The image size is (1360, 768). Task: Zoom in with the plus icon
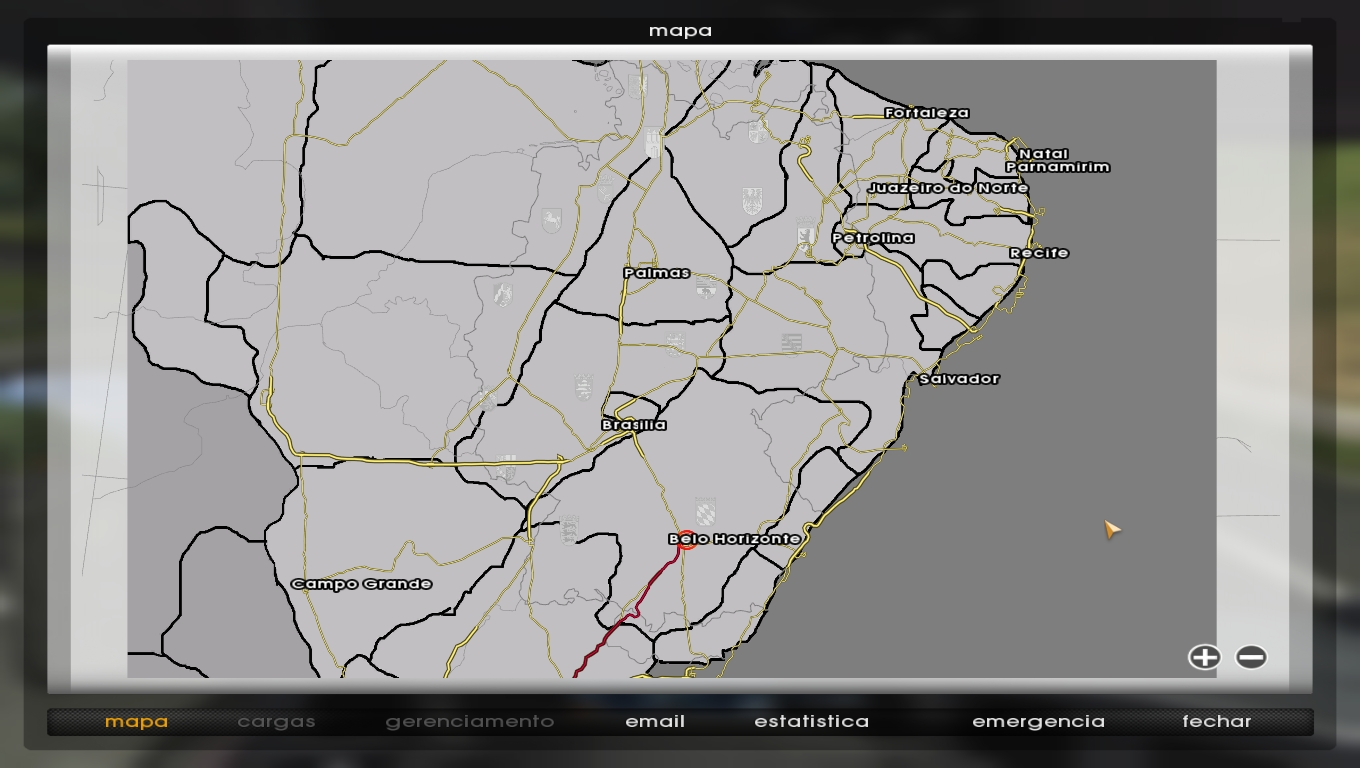click(x=1204, y=657)
